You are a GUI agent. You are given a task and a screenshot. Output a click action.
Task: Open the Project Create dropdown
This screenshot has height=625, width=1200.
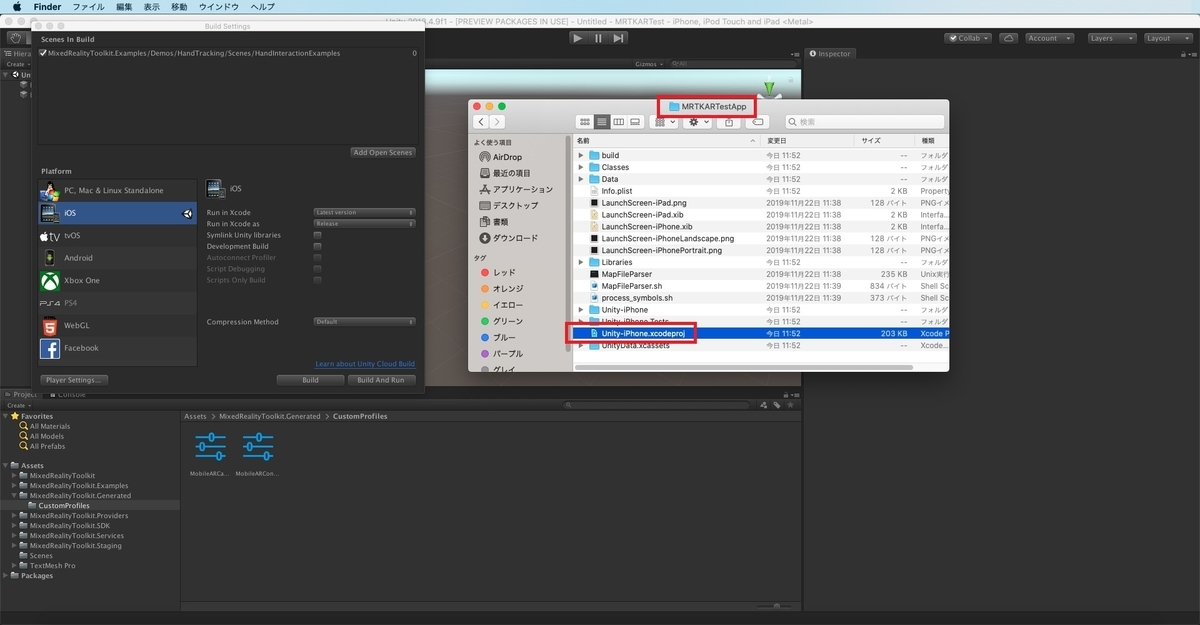(18, 405)
